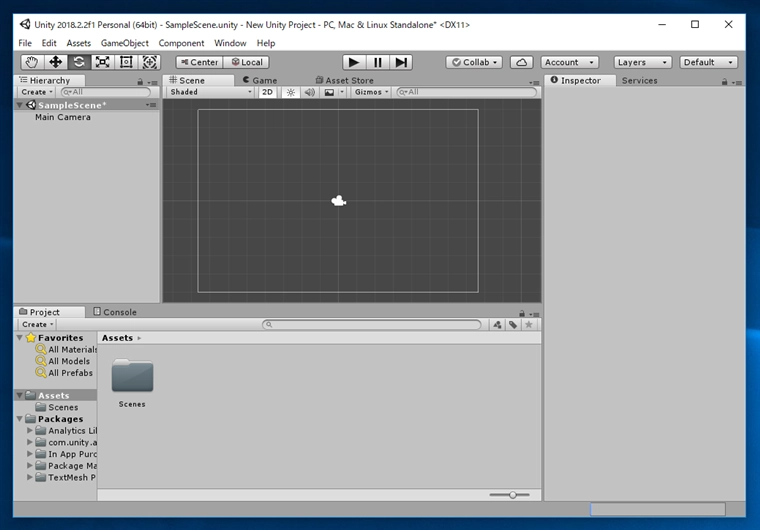The width and height of the screenshot is (760, 530).
Task: Pause the game playback
Action: (x=378, y=62)
